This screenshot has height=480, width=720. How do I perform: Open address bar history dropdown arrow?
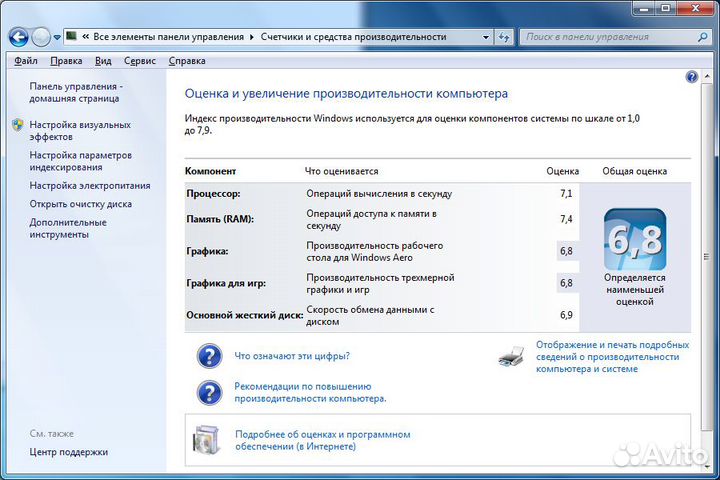[486, 37]
